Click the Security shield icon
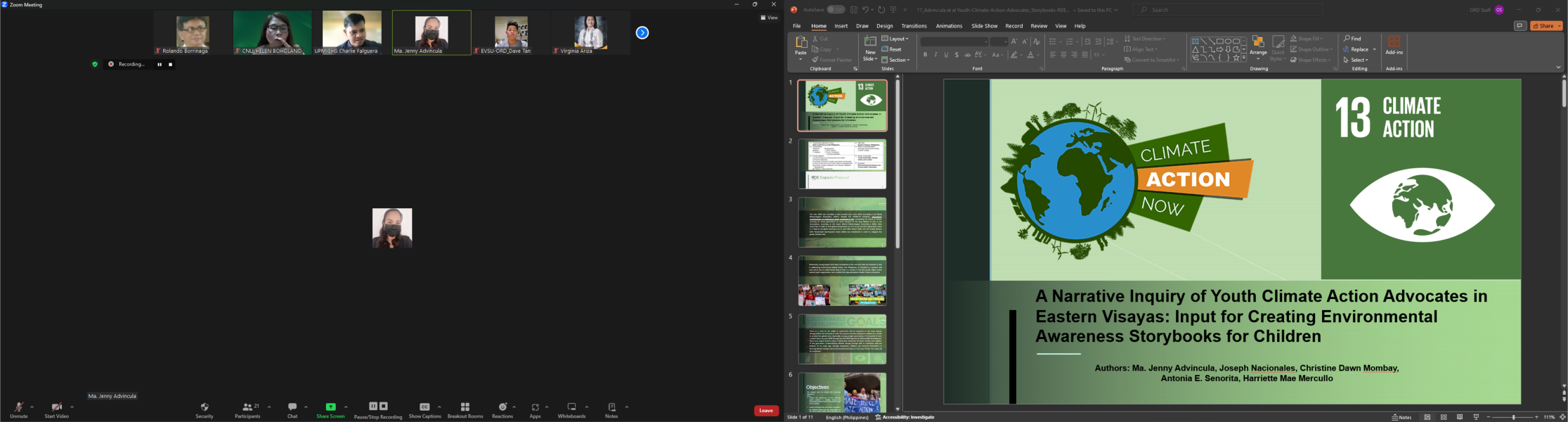 coord(205,407)
